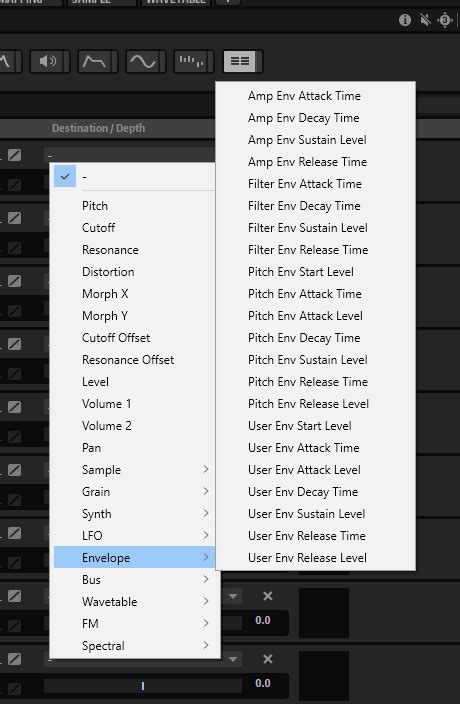Toggle the bypass checkbox beside Cutoff

coord(15,218)
